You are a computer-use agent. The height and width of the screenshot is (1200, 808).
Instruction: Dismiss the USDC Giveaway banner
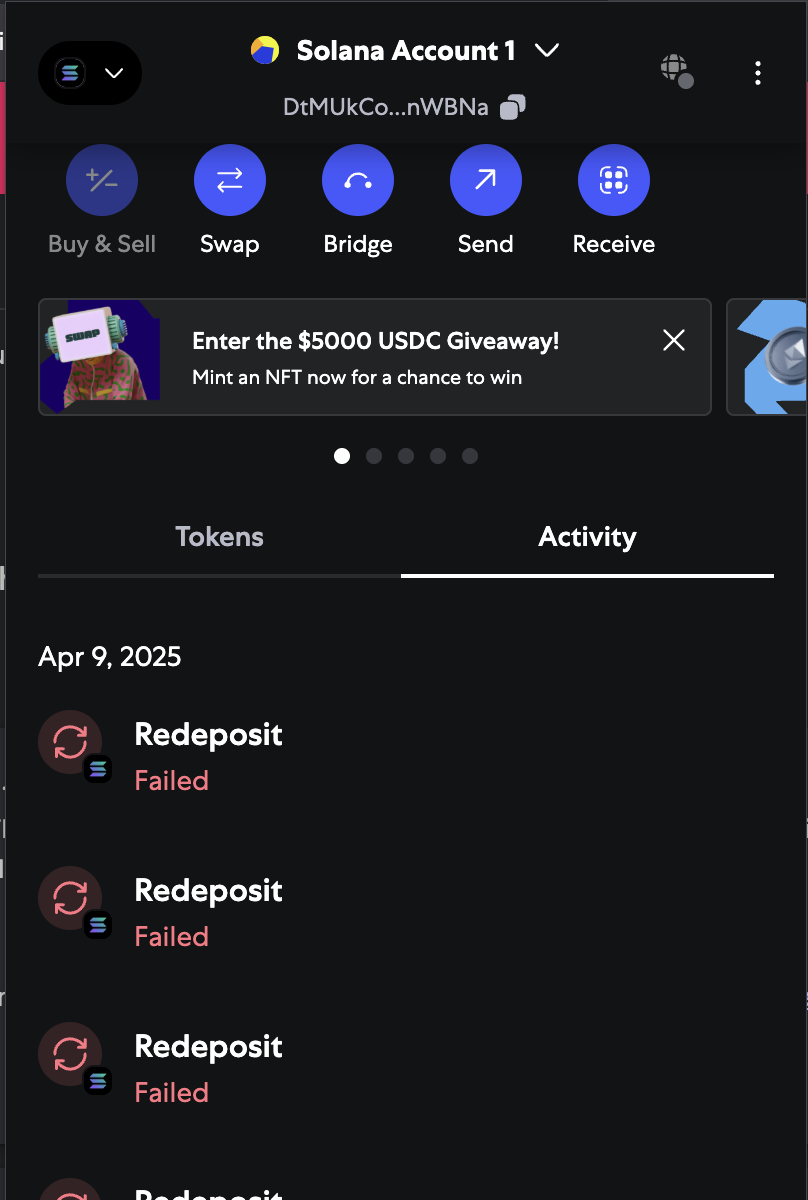(x=674, y=340)
